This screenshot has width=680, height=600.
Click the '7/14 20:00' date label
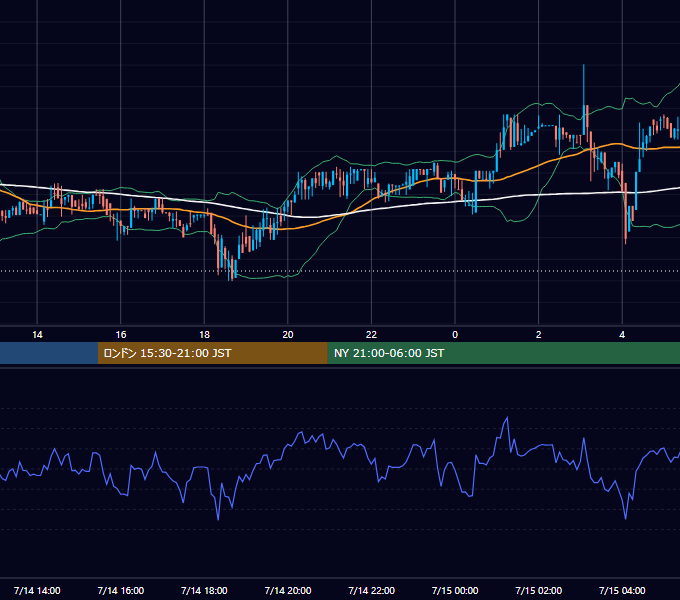[x=288, y=590]
